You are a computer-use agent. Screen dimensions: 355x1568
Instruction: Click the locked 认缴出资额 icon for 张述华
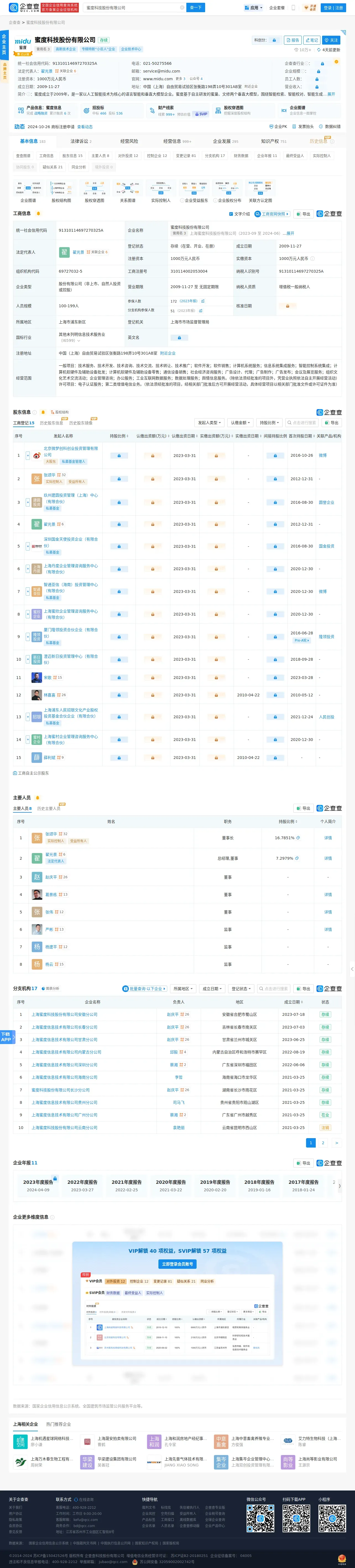click(153, 479)
